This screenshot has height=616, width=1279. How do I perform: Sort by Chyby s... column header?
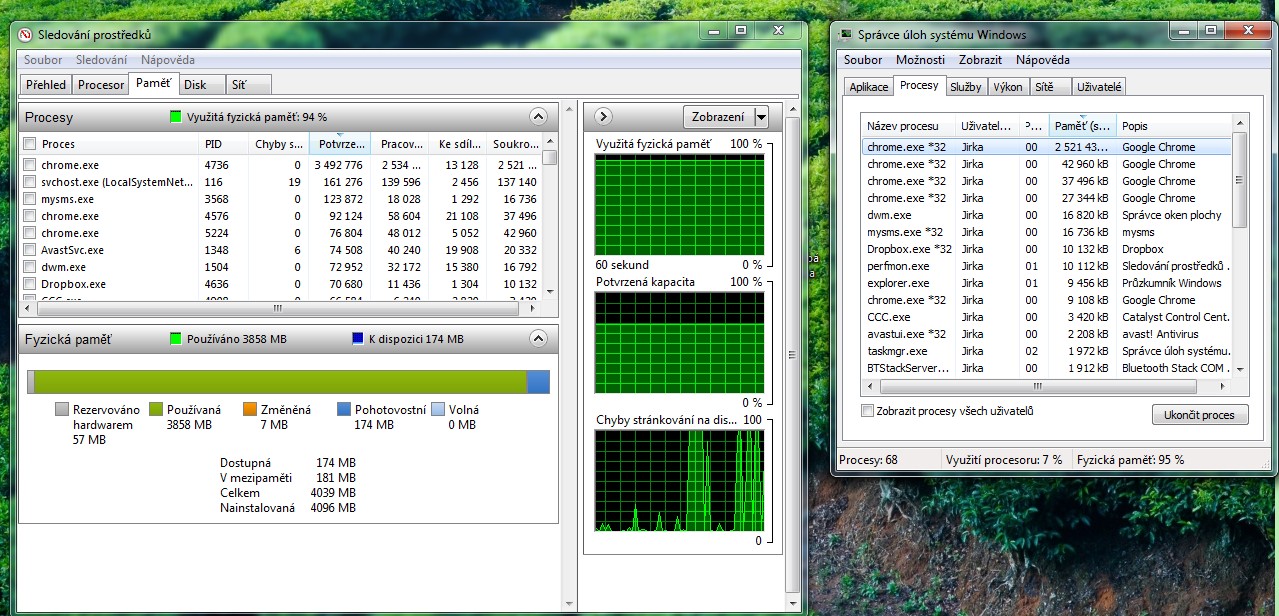point(278,144)
